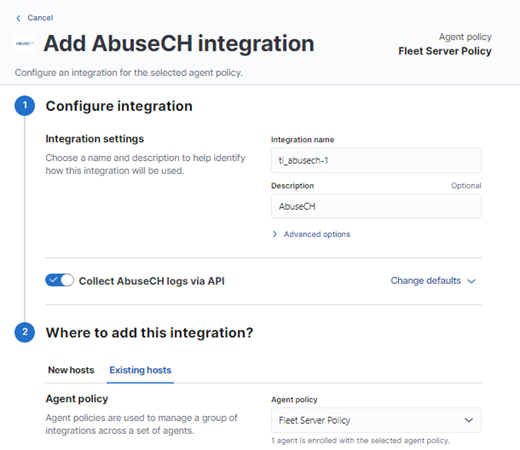The height and width of the screenshot is (450, 520).
Task: Focus the Description input field
Action: coord(376,206)
